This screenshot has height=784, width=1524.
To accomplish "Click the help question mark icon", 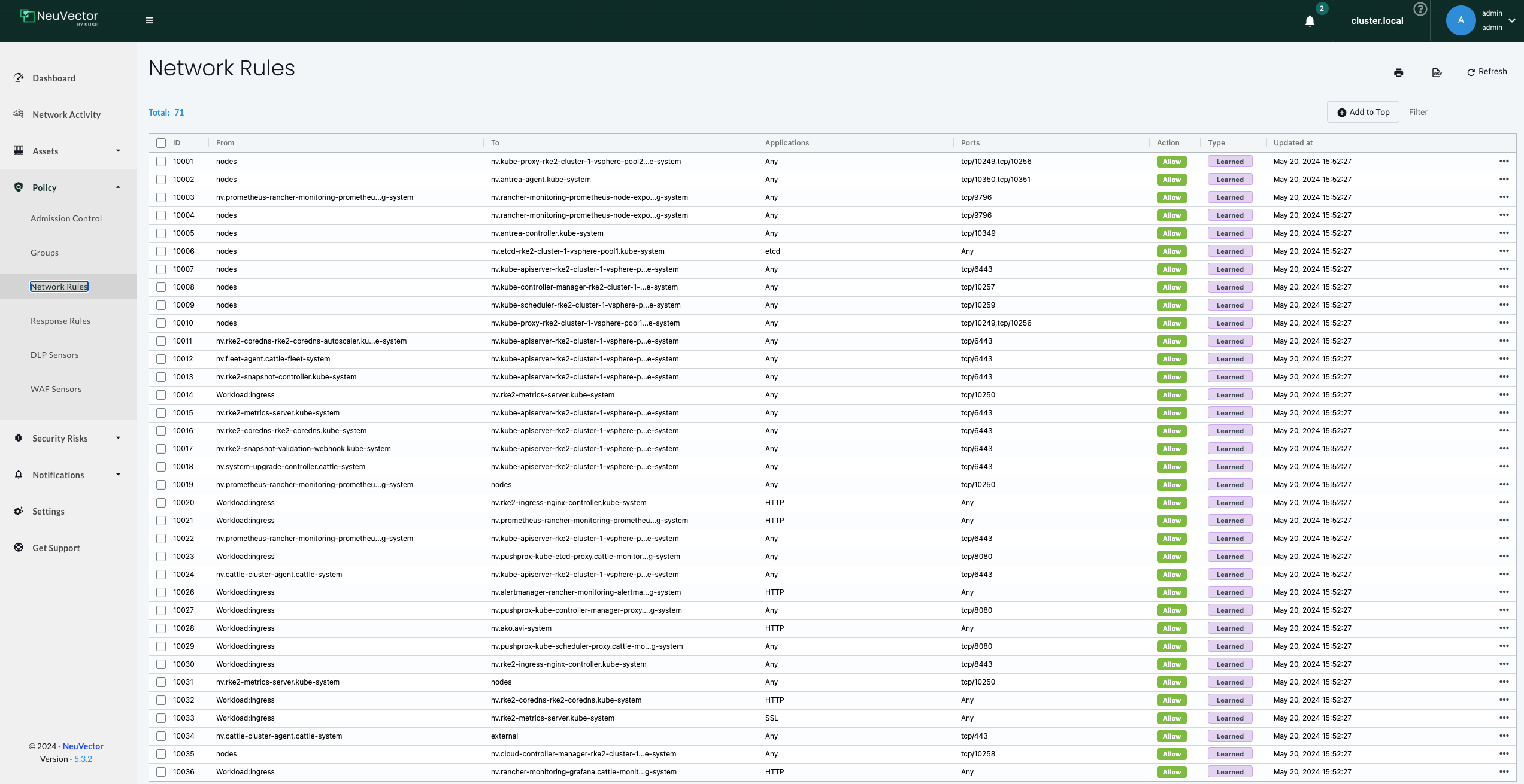I will point(1420,9).
